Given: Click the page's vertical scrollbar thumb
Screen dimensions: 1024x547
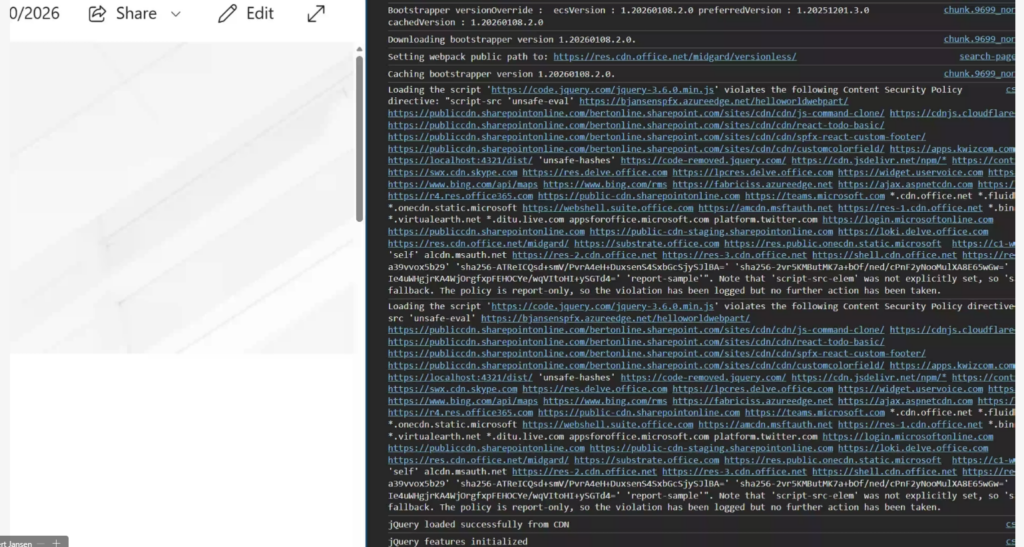Looking at the screenshot, I should tap(359, 138).
